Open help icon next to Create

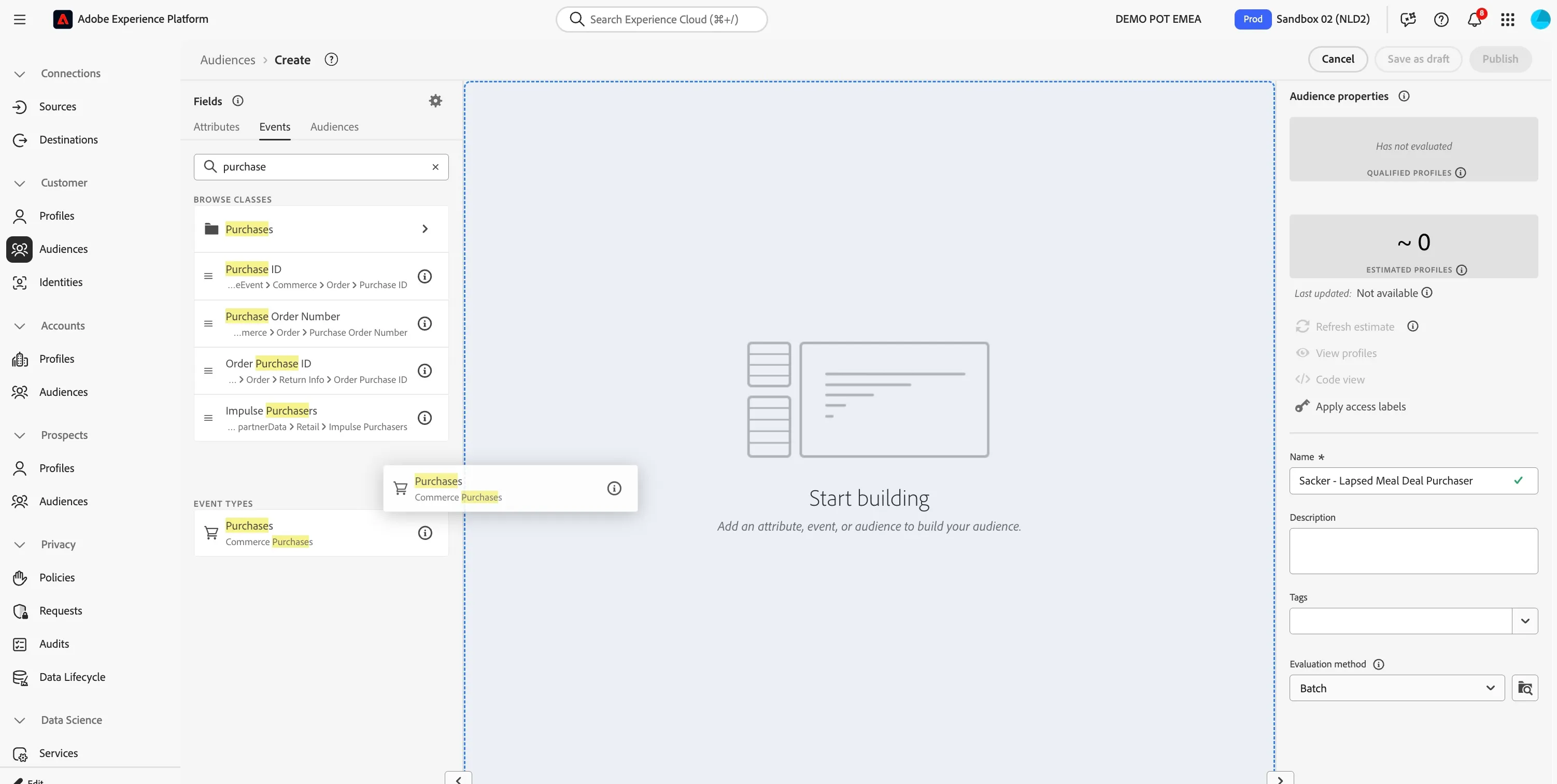[331, 59]
